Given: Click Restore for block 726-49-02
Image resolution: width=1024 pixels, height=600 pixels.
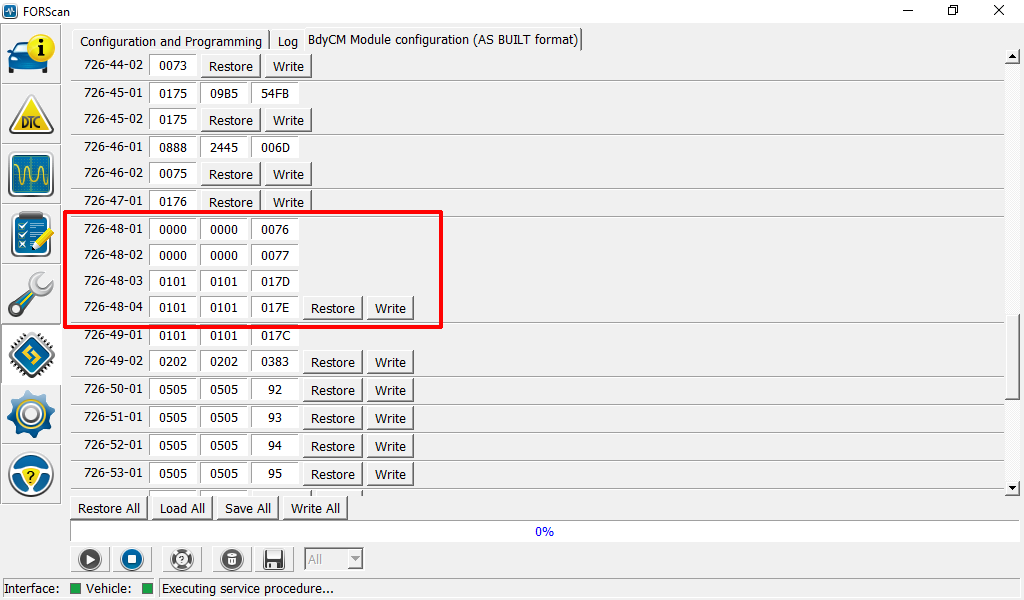Looking at the screenshot, I should pos(333,362).
